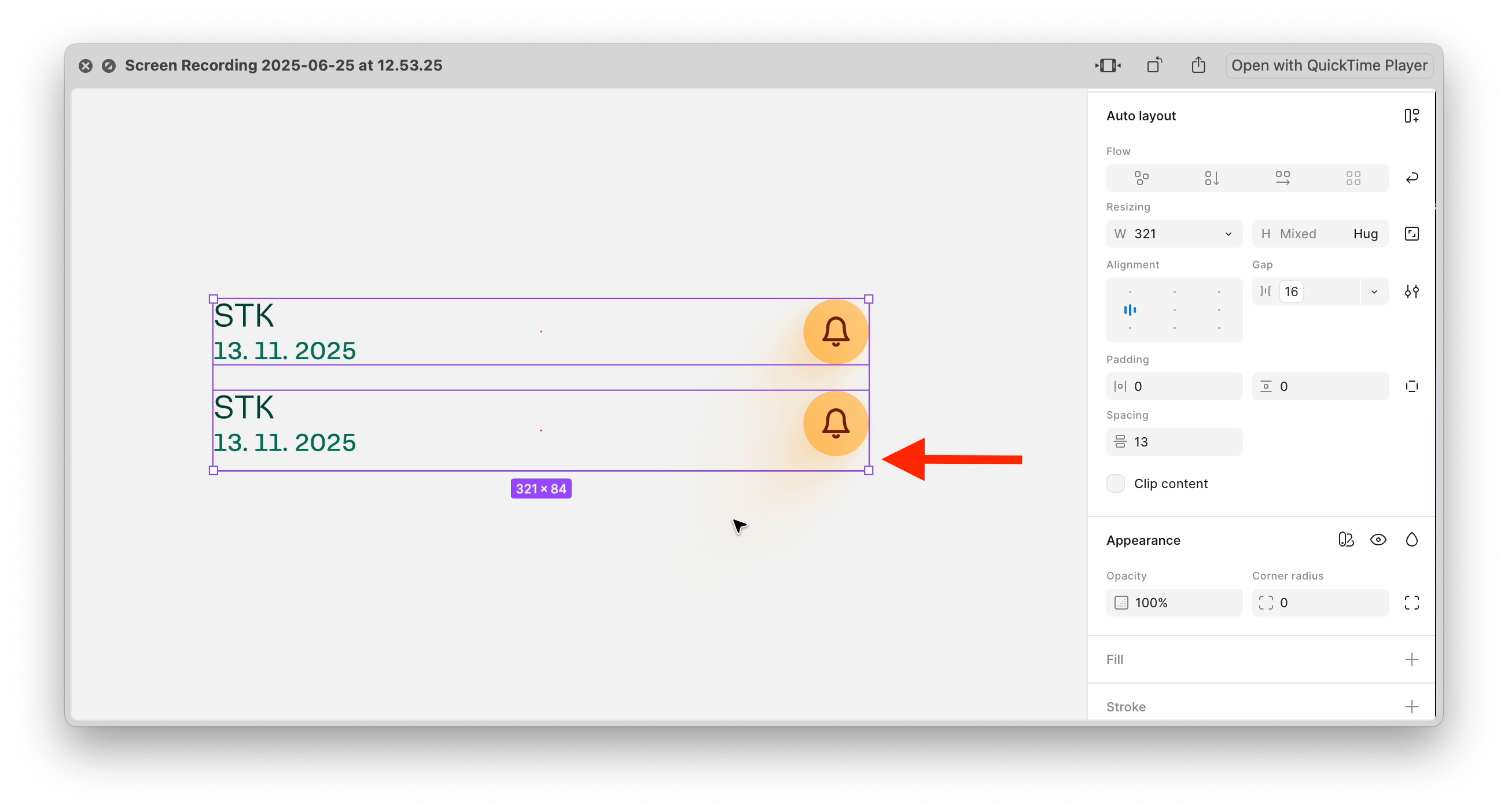The height and width of the screenshot is (812, 1508).
Task: Click the circle-slash icon beside the title
Action: 109,65
